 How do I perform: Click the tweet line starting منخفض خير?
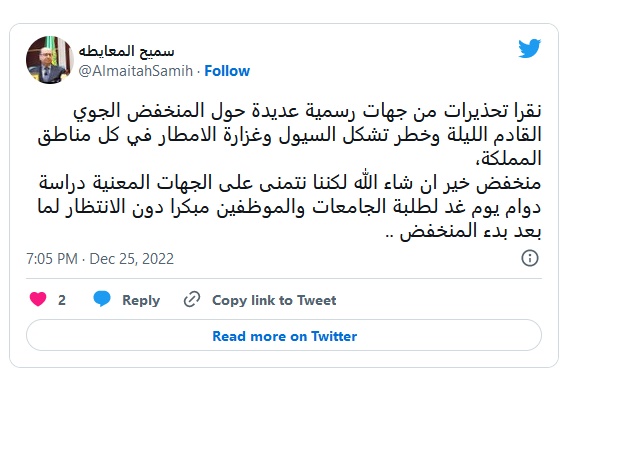290,183
